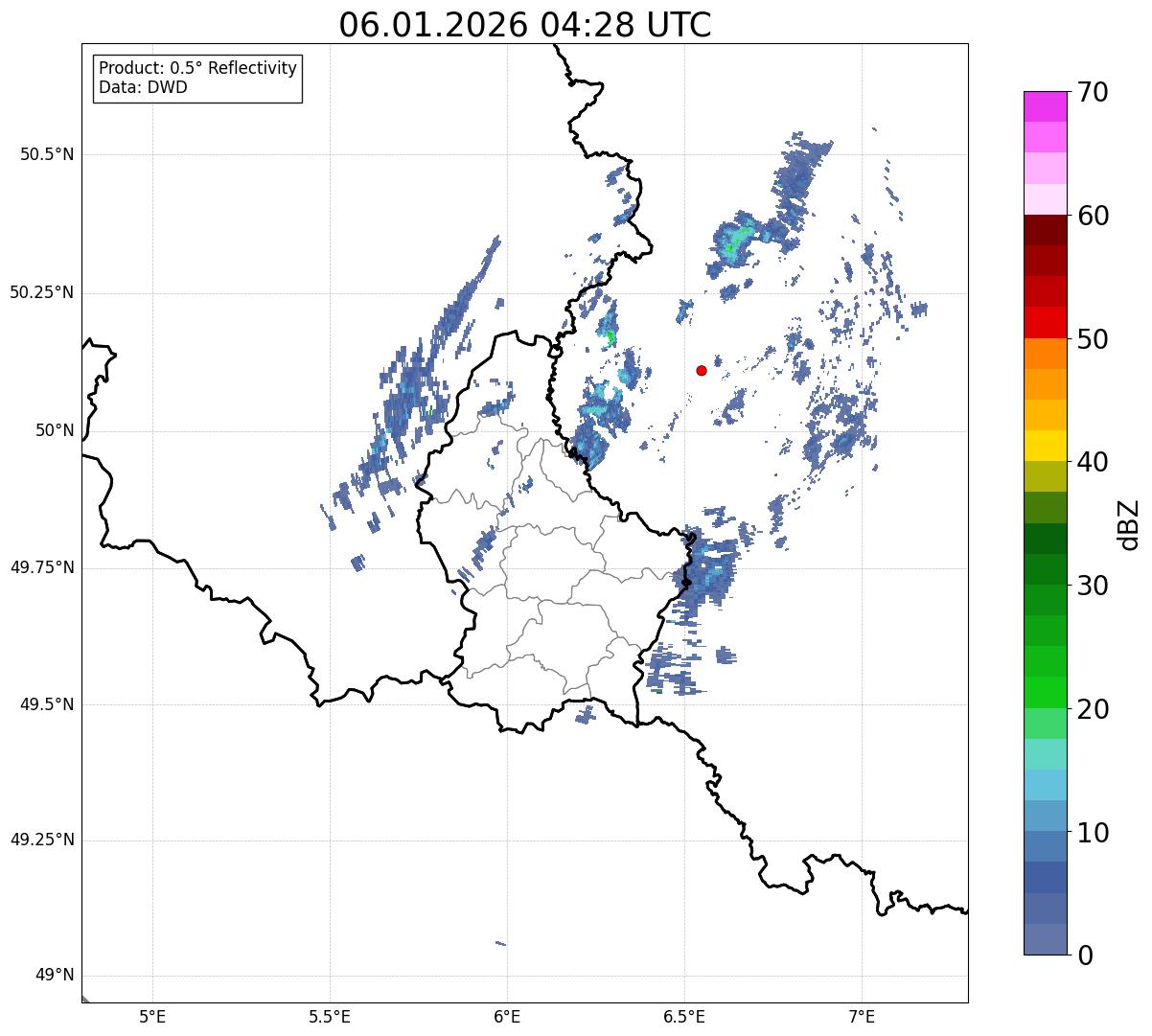The height and width of the screenshot is (1036, 1152).
Task: Click the colorbar tick label "70"
Action: pos(1093,92)
